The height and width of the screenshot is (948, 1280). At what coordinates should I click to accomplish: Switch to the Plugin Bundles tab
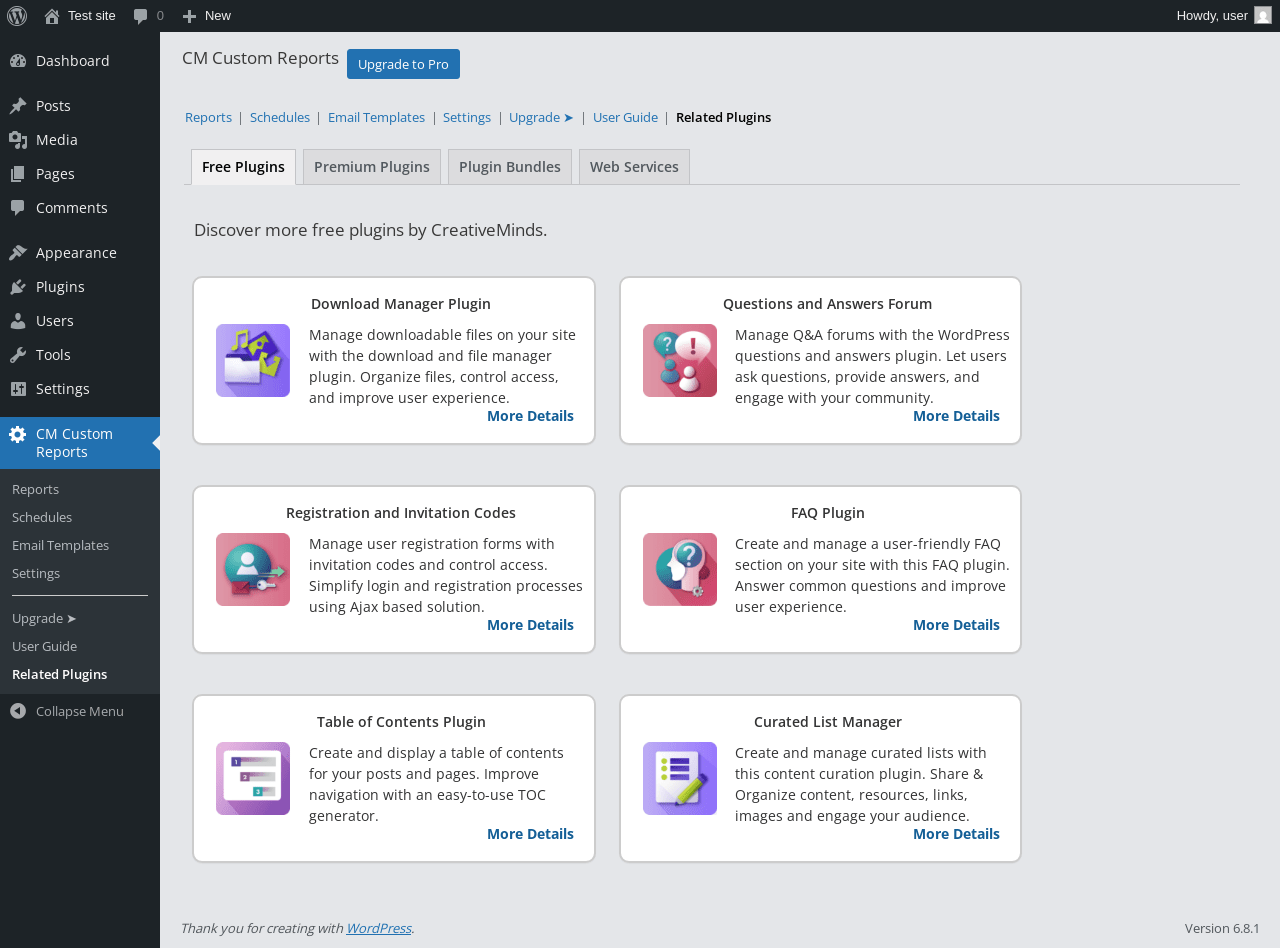[510, 167]
